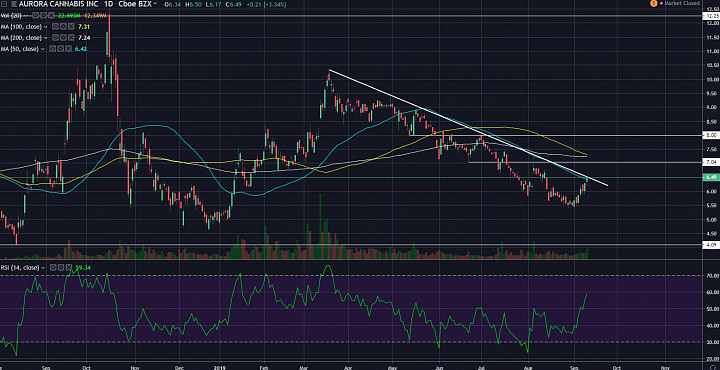720x370 pixels.
Task: Remove the Vol (20) indicator
Action: [x=51, y=15]
